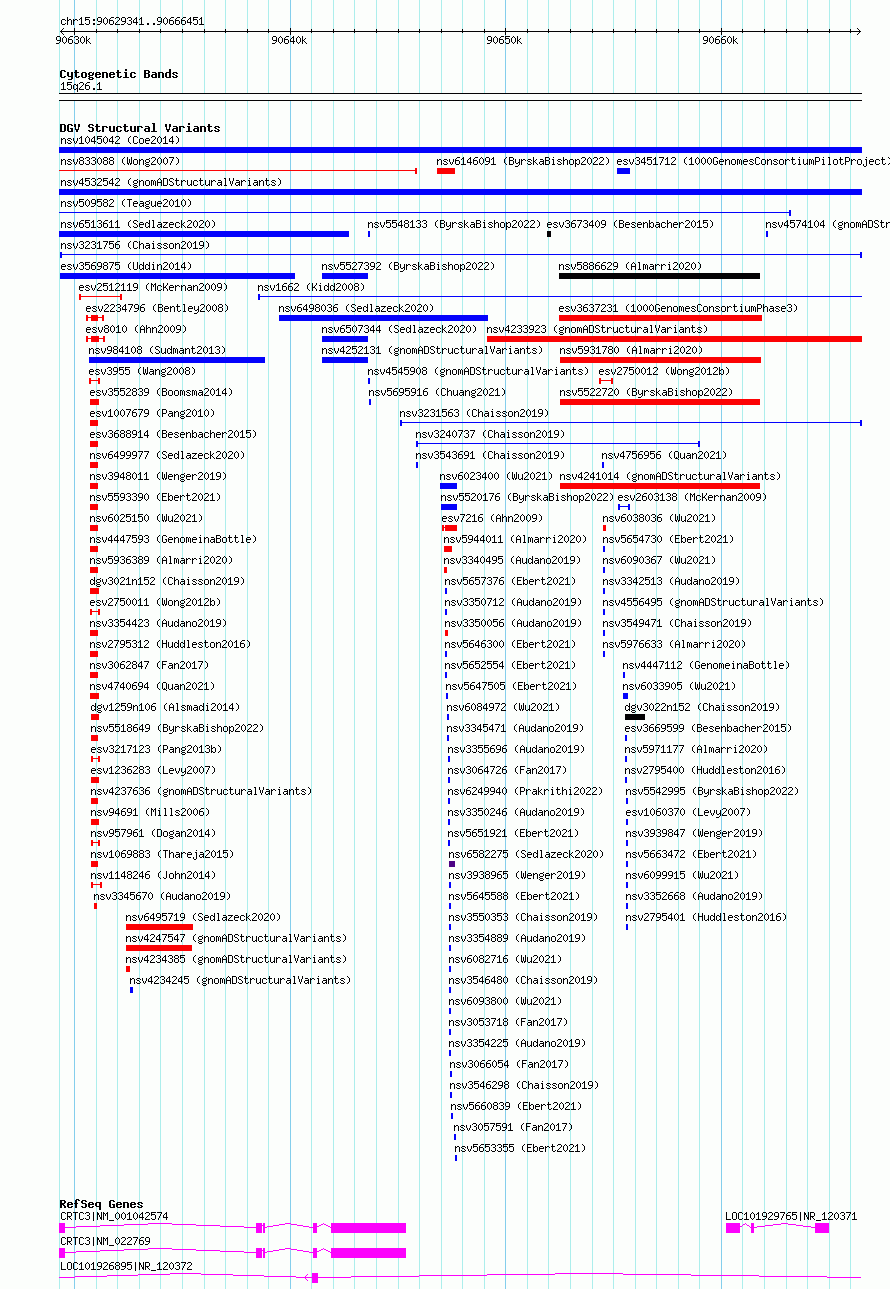Select esv8010 (Ahn2009) label
Viewport: 890px width, 1289px height.
(x=136, y=329)
